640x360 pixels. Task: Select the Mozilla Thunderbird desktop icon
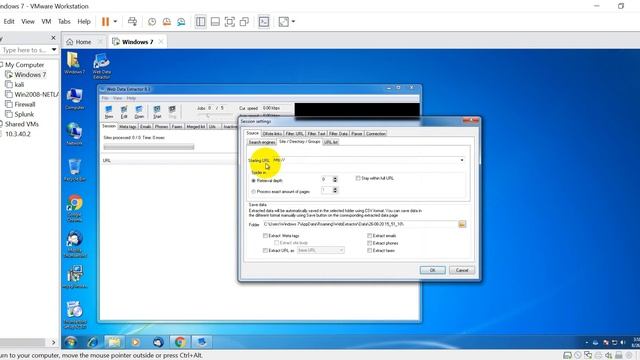[75, 244]
